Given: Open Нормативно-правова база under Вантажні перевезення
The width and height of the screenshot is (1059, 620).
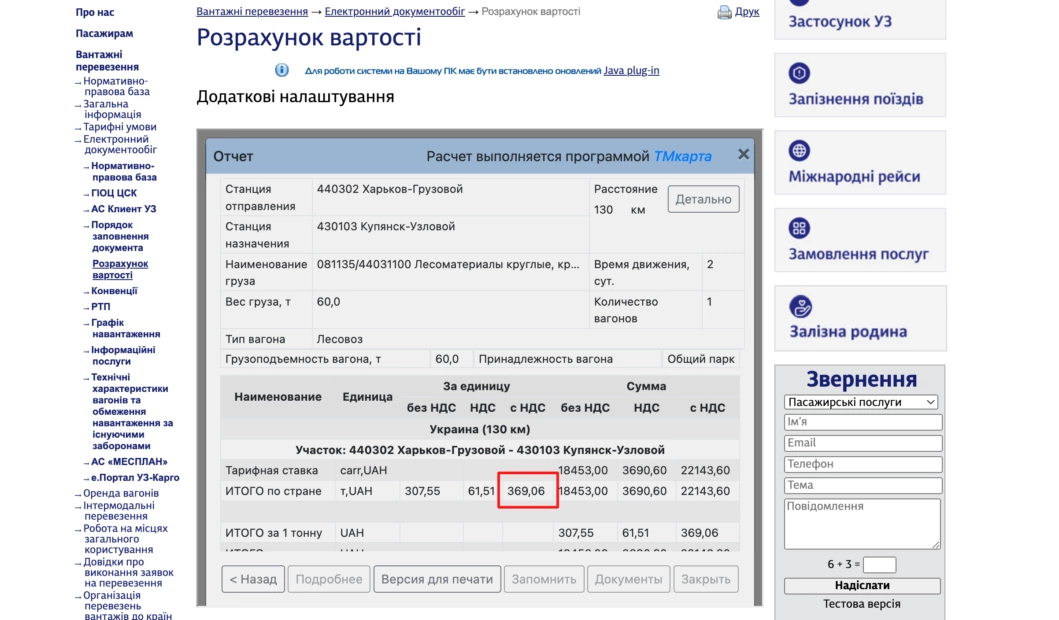Looking at the screenshot, I should pos(116,86).
